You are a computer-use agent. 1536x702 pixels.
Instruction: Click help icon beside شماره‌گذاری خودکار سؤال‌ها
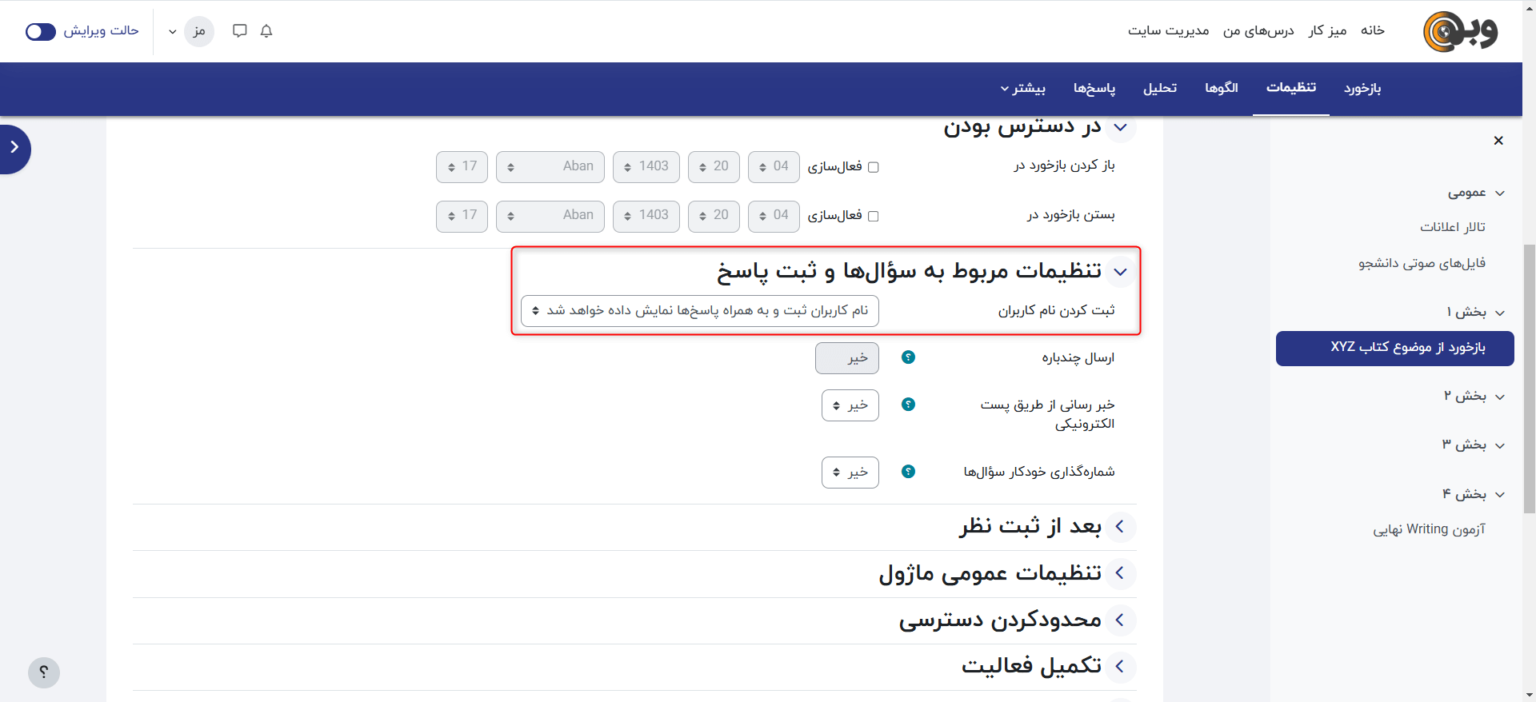pos(908,472)
